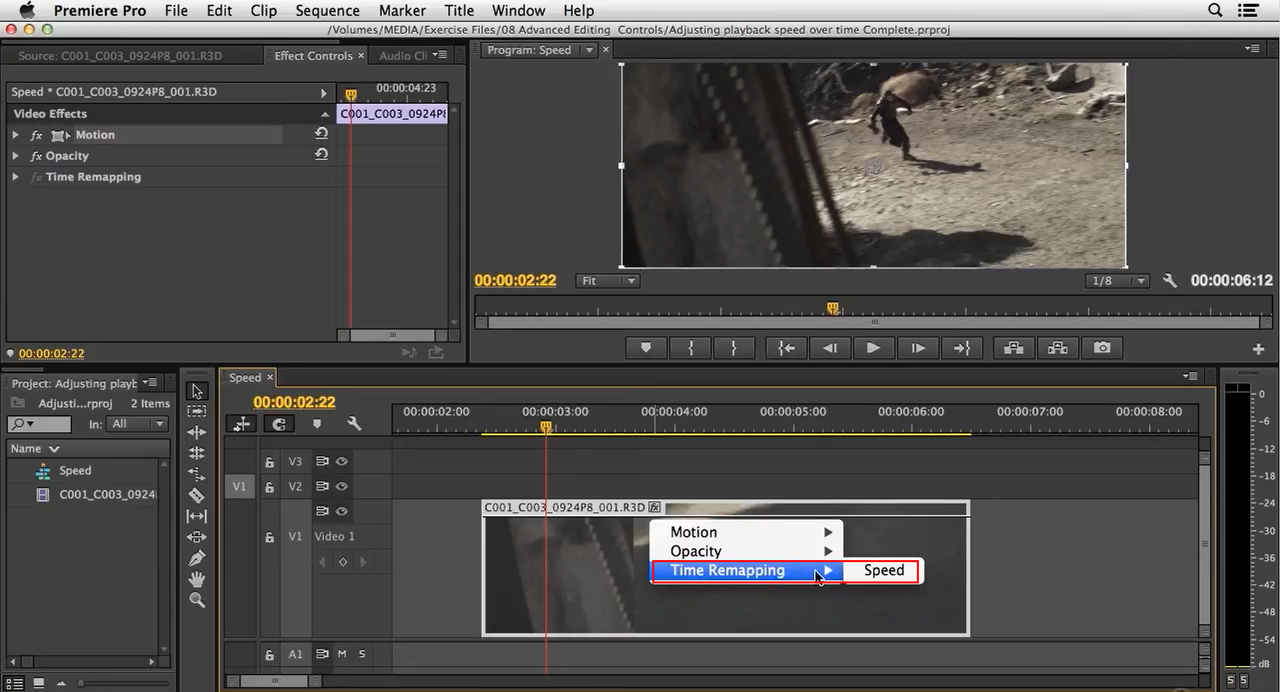Image resolution: width=1280 pixels, height=692 pixels.
Task: Select the Ripple Edit tool
Action: (197, 432)
